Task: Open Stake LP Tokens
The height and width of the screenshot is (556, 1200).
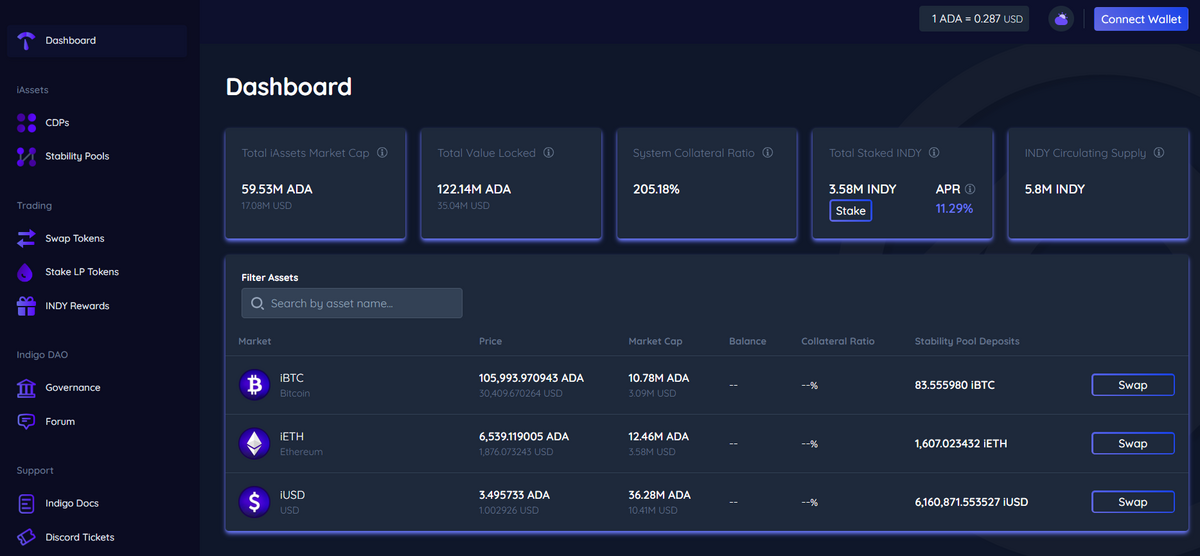Action: pos(82,272)
